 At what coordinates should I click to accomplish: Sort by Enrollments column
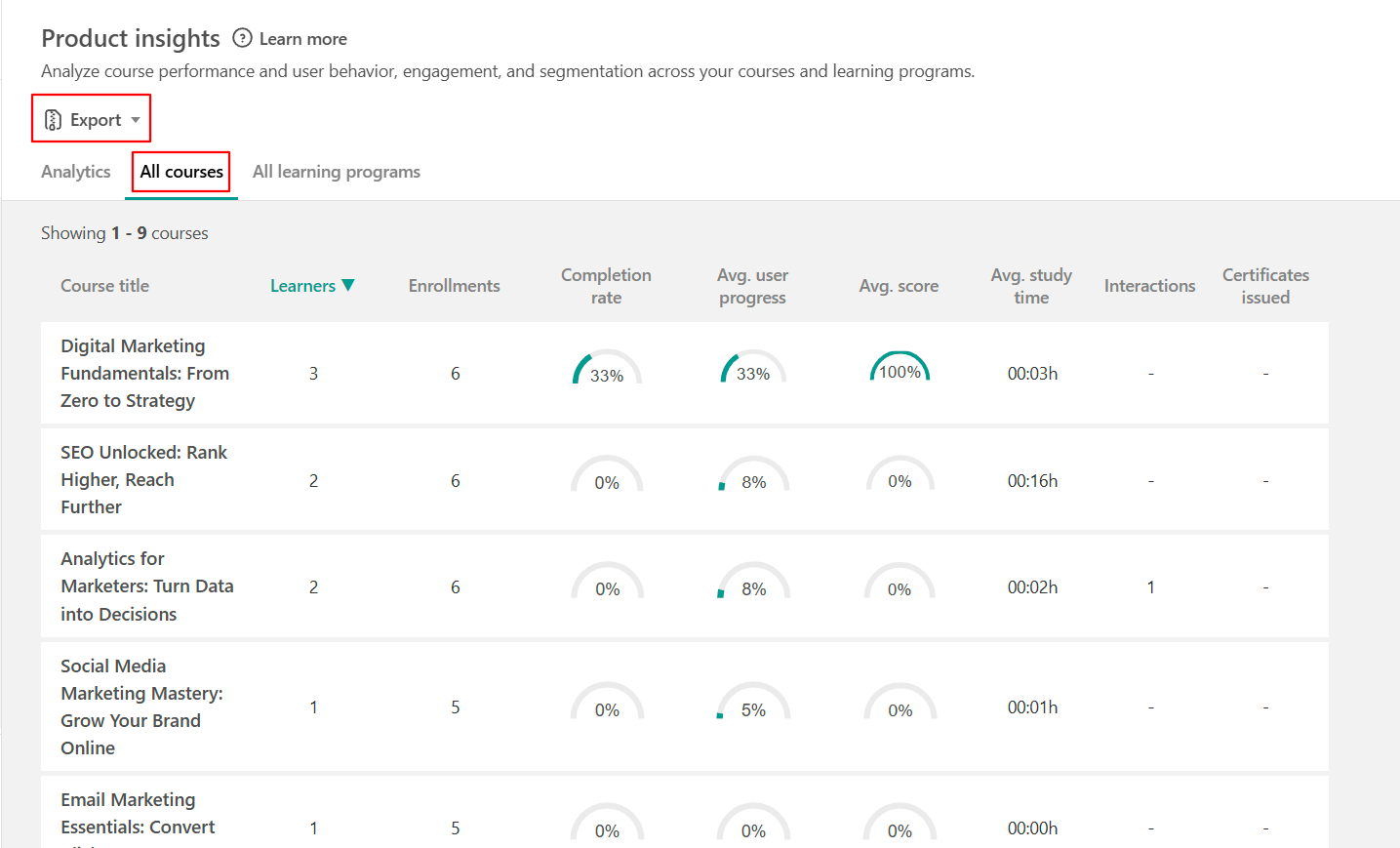[x=455, y=286]
